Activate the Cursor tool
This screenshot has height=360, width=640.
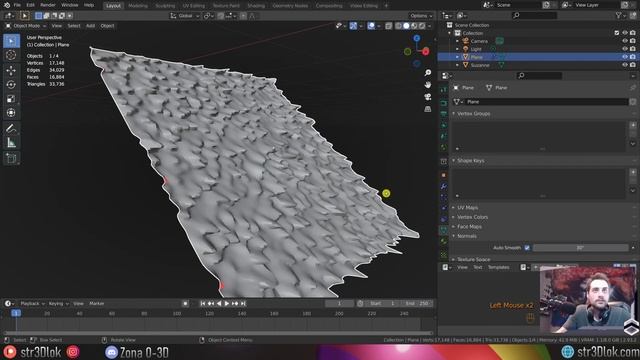tap(11, 55)
